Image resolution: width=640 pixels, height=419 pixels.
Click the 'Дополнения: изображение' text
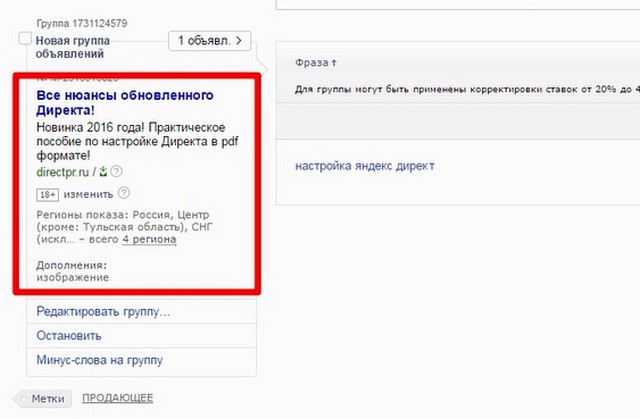point(72,271)
